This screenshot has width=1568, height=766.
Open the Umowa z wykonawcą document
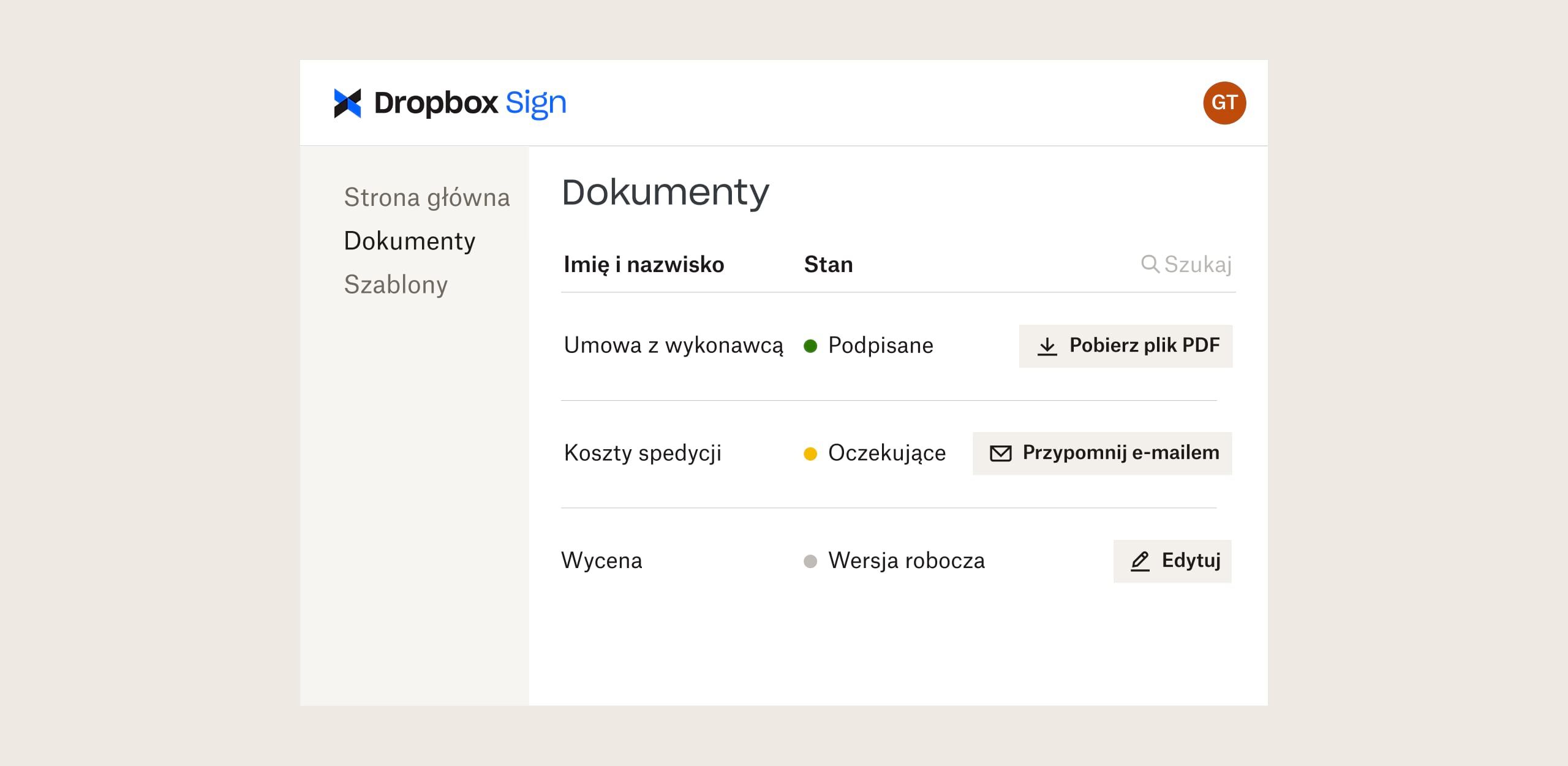click(674, 346)
